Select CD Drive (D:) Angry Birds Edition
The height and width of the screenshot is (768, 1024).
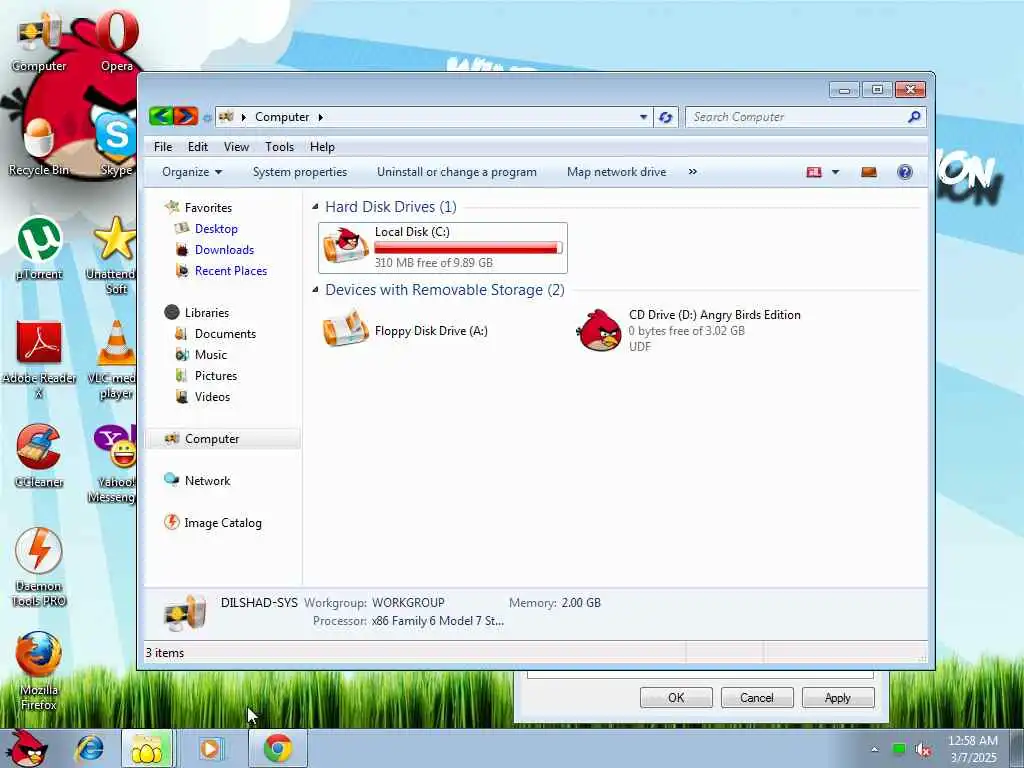pyautogui.click(x=690, y=330)
